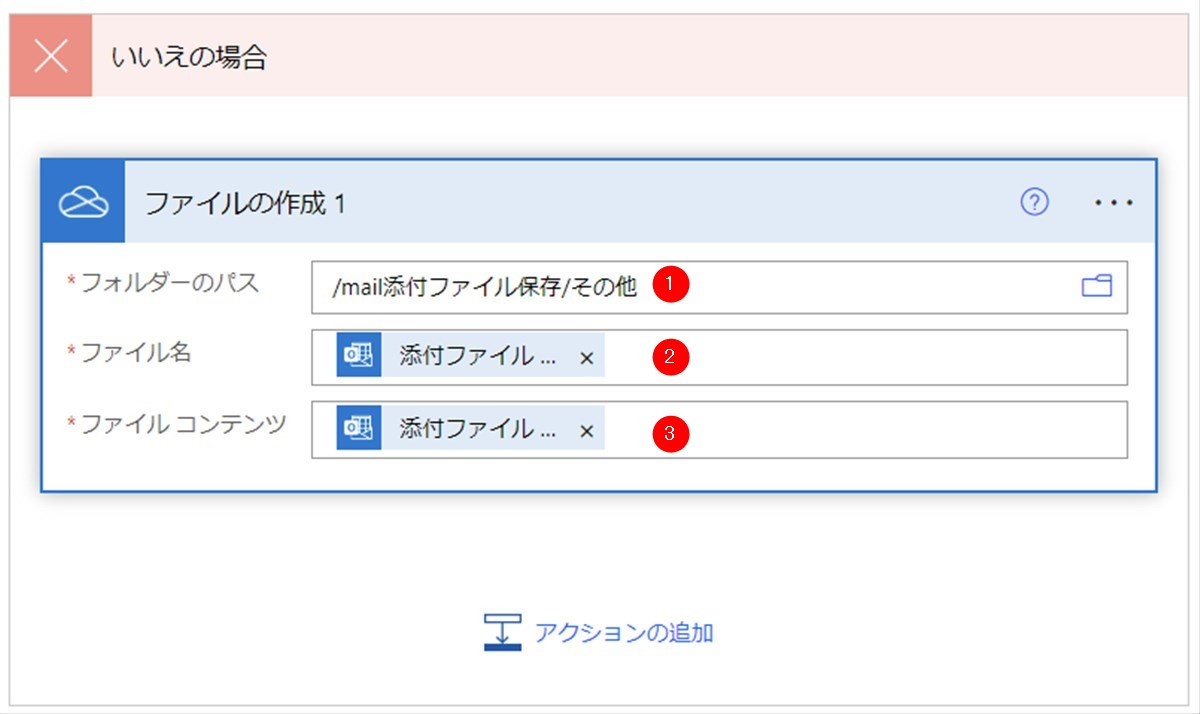Select the 添付ファイル token in ファイル名
Screen dimensions: 1200x714
click(470, 356)
